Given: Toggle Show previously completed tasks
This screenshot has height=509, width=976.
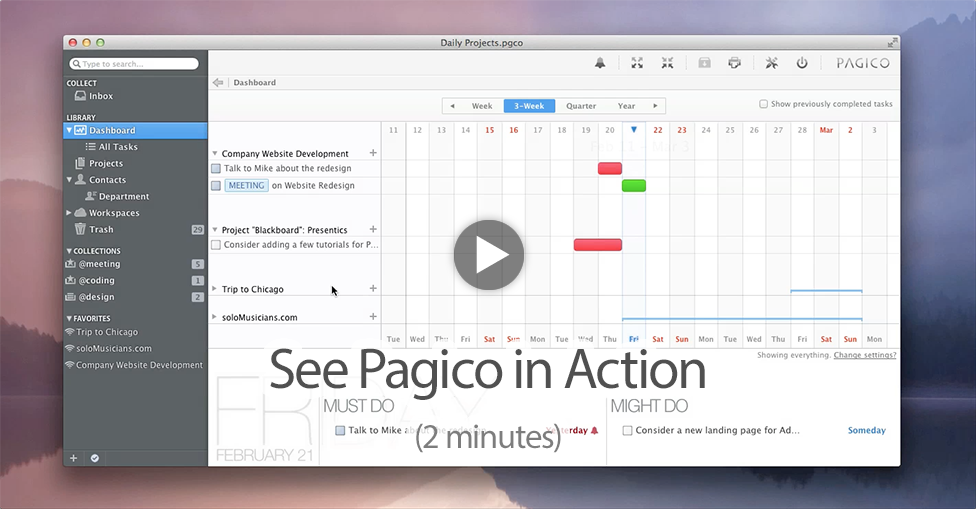Looking at the screenshot, I should (763, 104).
